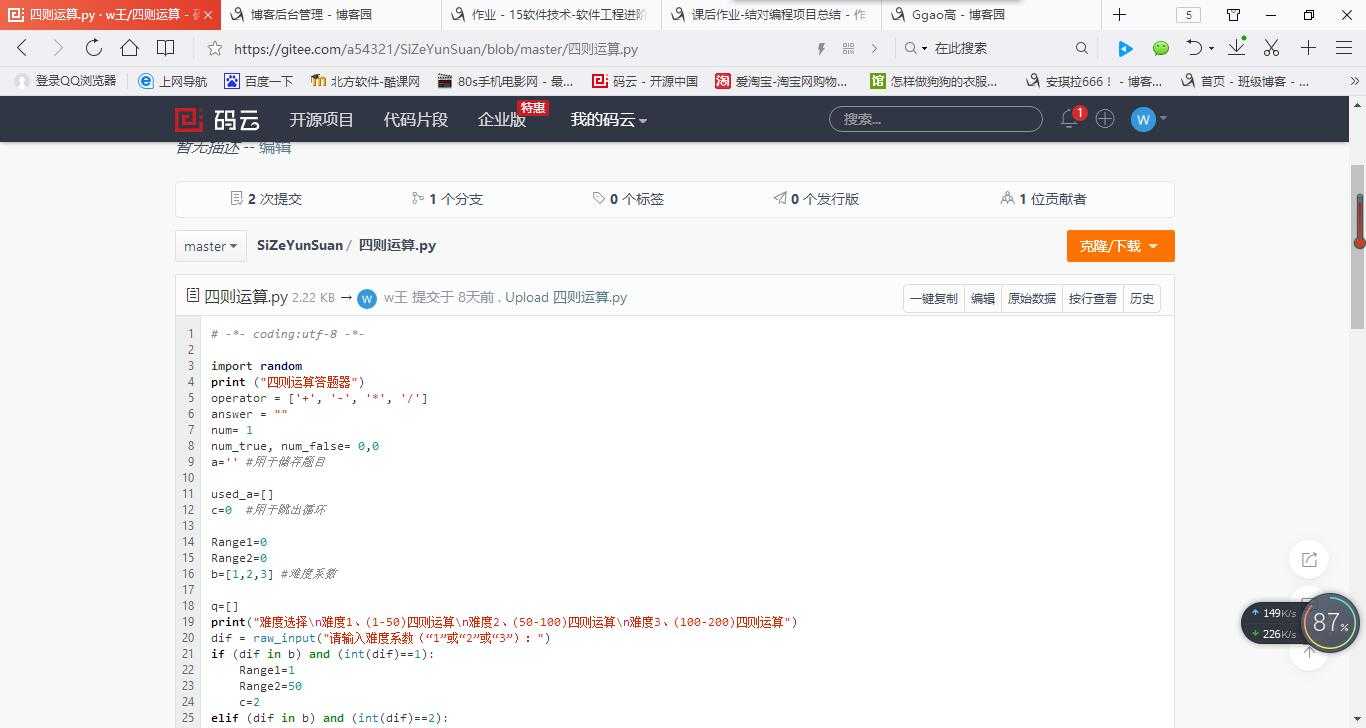
Task: Expand the 克隆/下载 dropdown button
Action: click(x=1120, y=246)
